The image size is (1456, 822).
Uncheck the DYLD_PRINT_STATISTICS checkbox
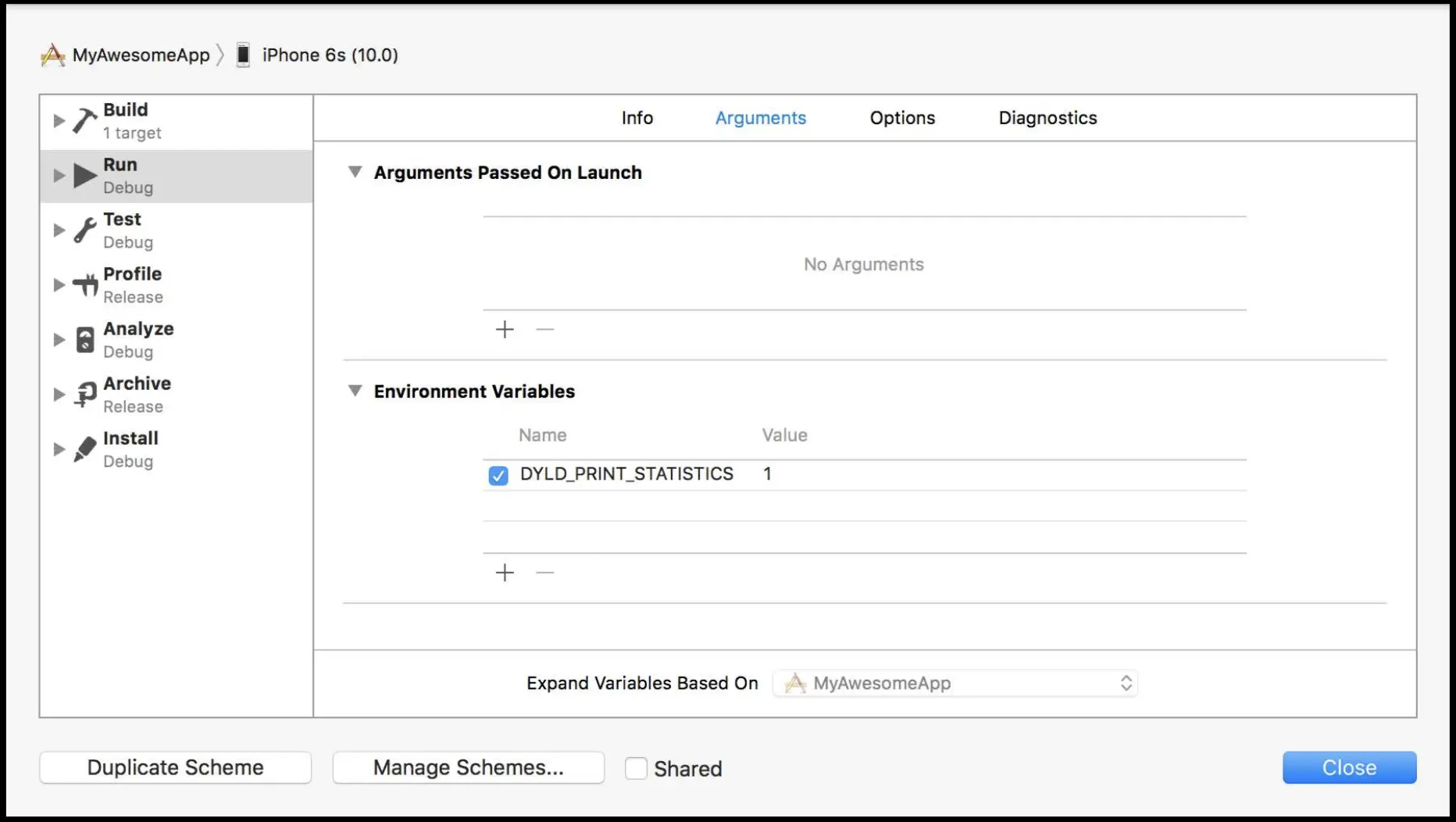[x=498, y=475]
